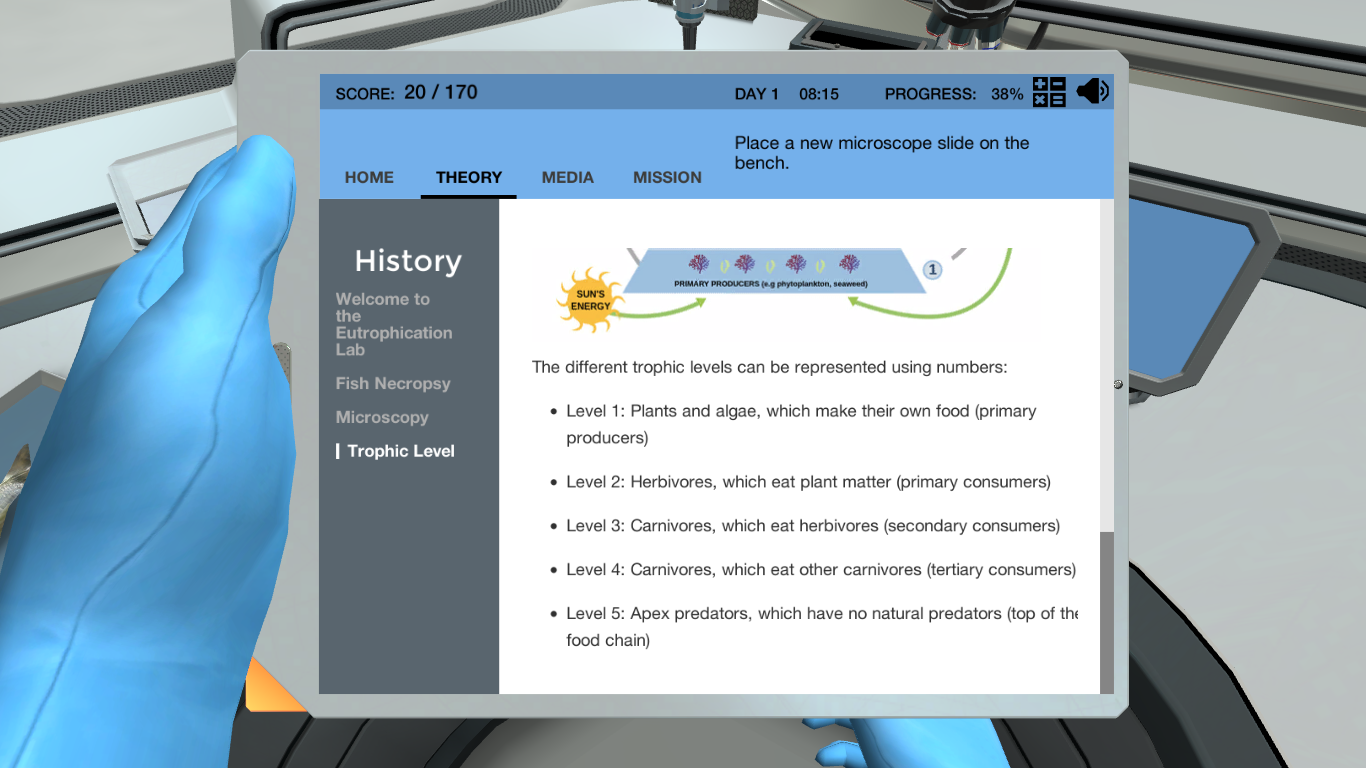Image resolution: width=1366 pixels, height=768 pixels.
Task: Select the THEORY tab
Action: click(x=469, y=177)
